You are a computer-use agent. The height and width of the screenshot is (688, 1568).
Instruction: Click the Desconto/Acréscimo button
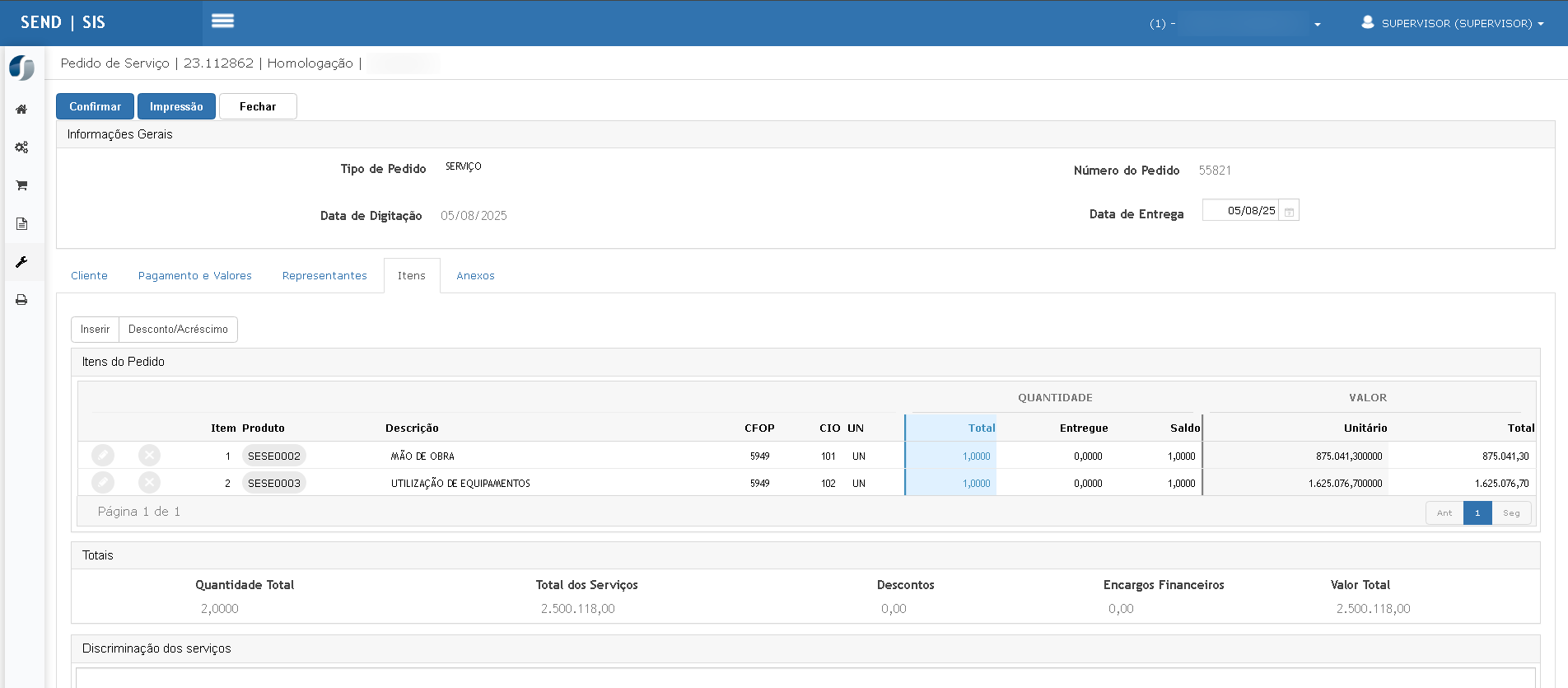coord(178,330)
